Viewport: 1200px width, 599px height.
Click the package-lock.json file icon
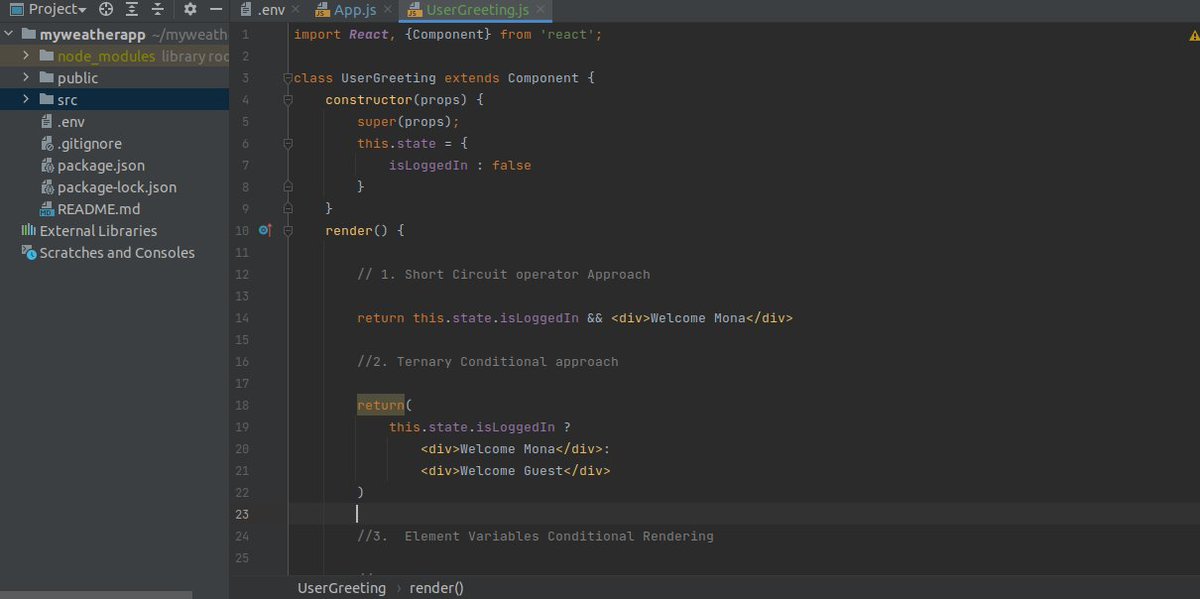46,188
